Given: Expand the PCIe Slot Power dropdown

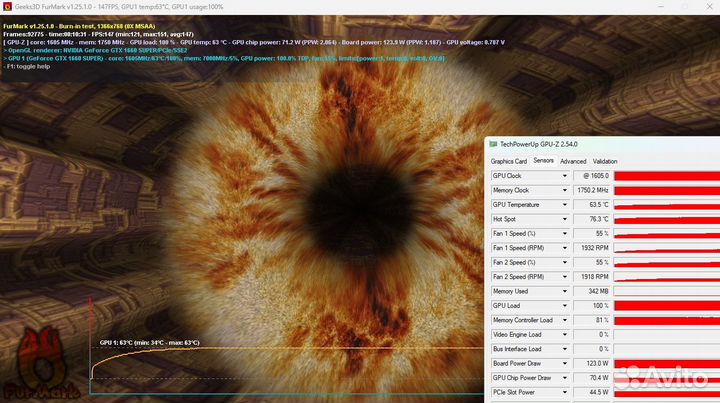Looking at the screenshot, I should coord(565,393).
